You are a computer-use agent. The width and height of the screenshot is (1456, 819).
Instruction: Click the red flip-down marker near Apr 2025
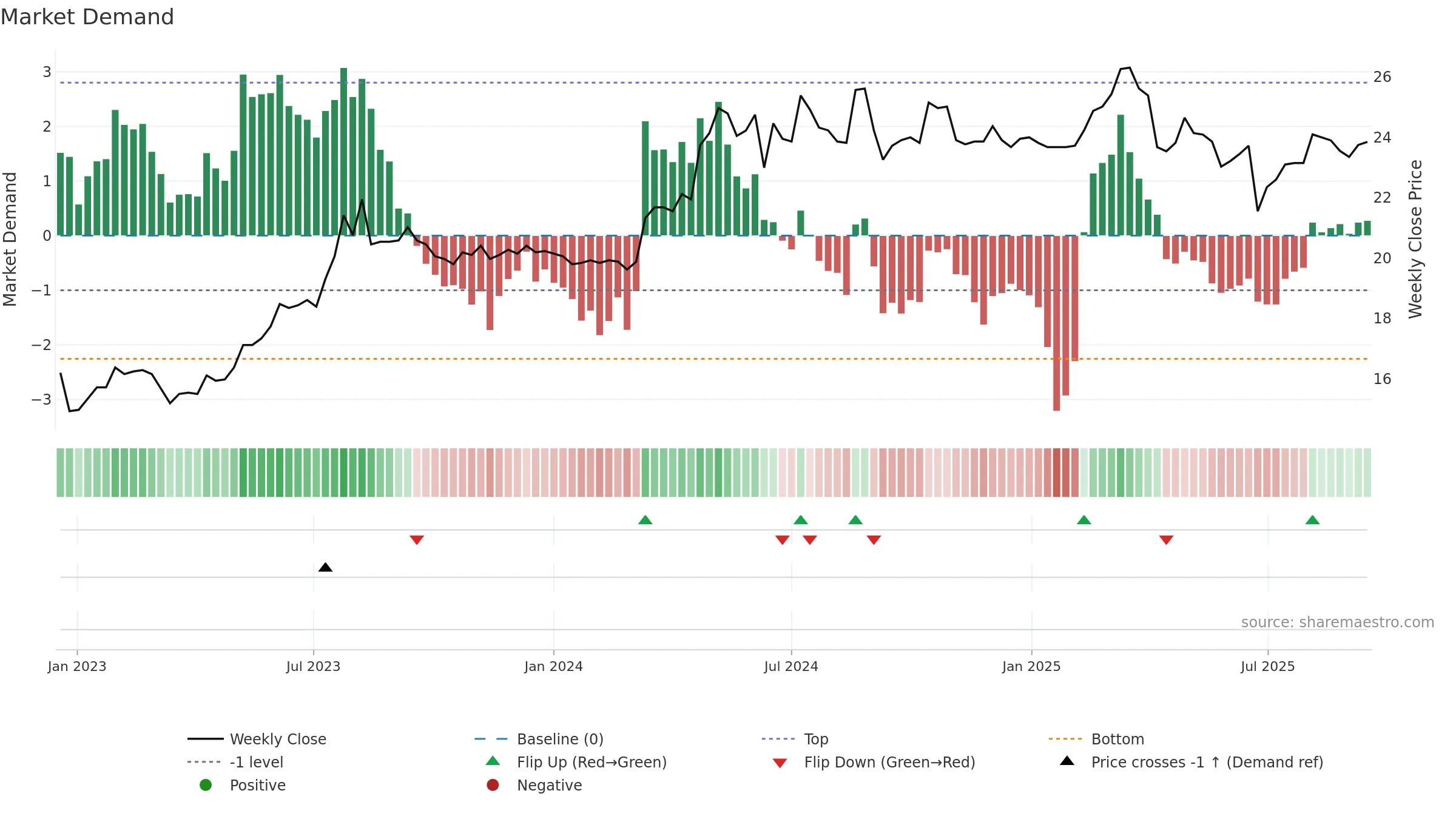point(1166,540)
